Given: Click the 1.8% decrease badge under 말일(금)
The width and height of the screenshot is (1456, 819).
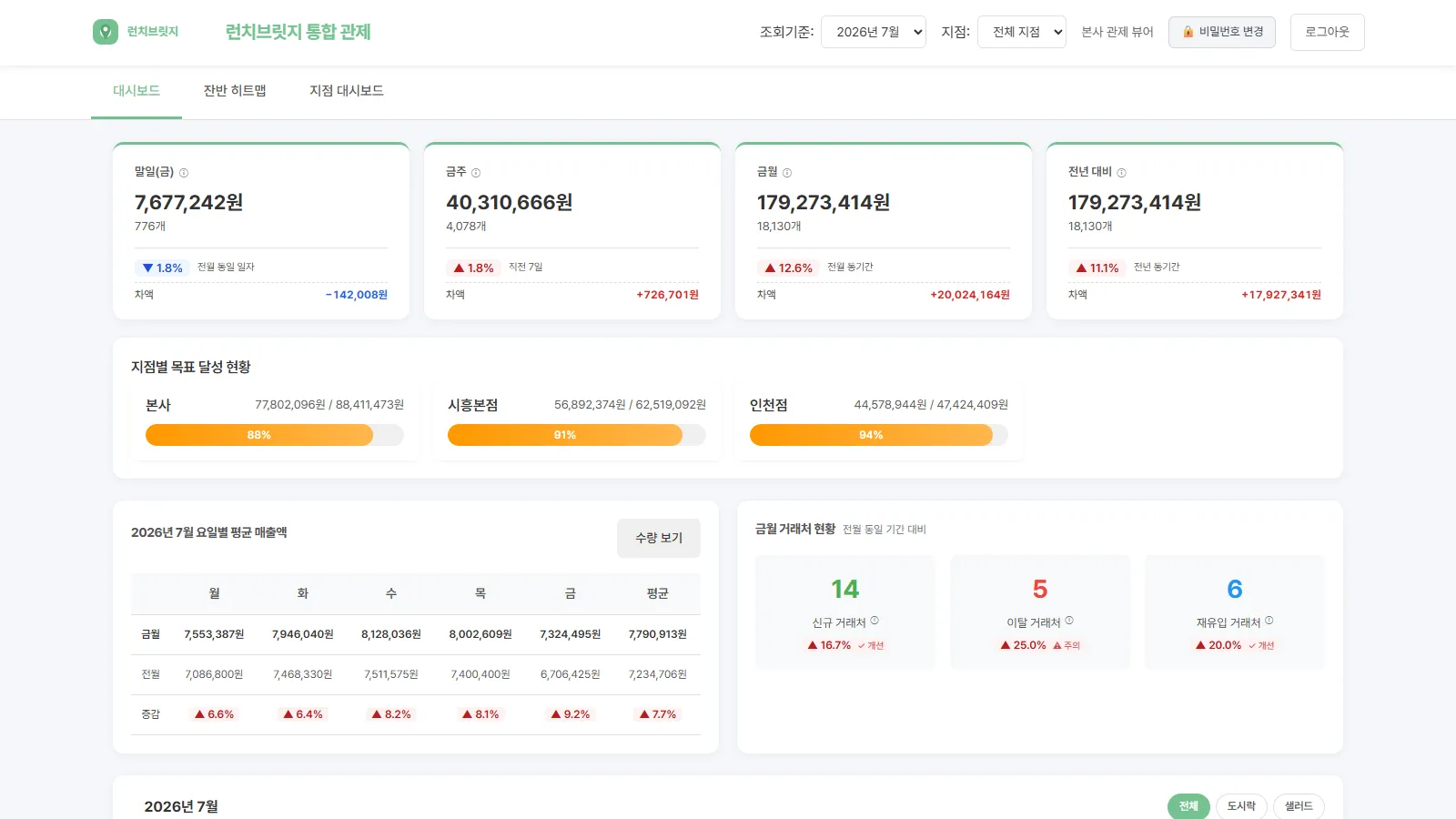Looking at the screenshot, I should pyautogui.click(x=162, y=268).
